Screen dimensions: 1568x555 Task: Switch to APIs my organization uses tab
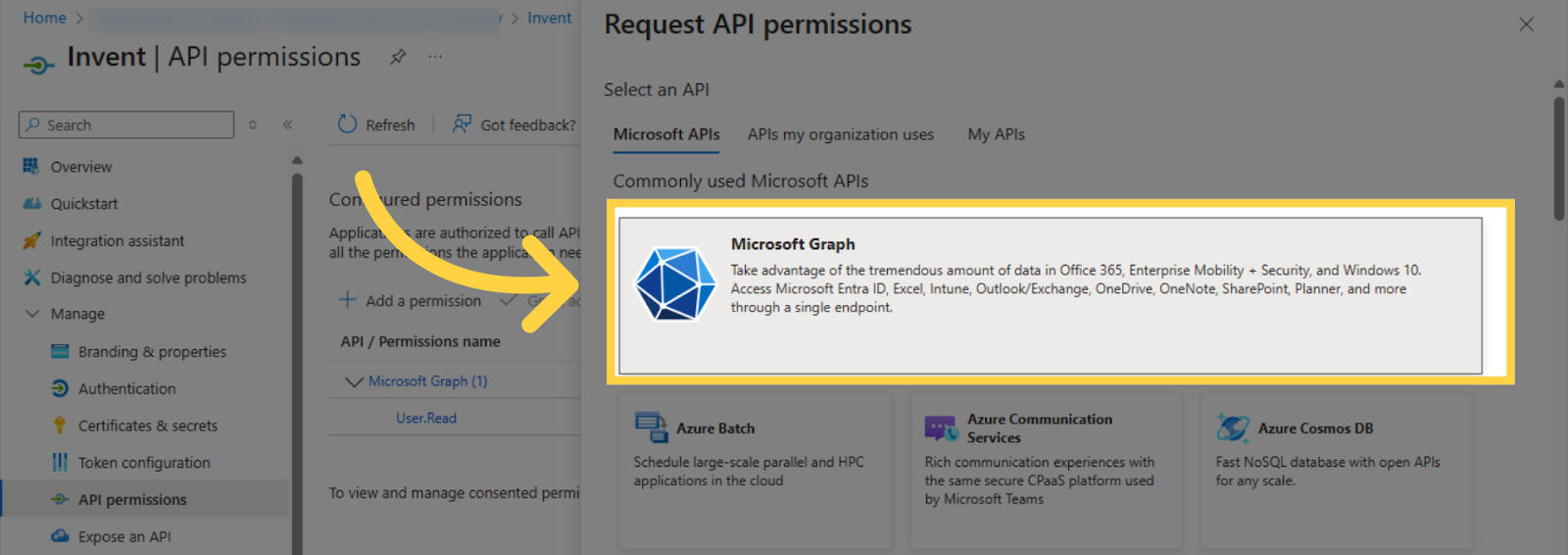[x=841, y=134]
